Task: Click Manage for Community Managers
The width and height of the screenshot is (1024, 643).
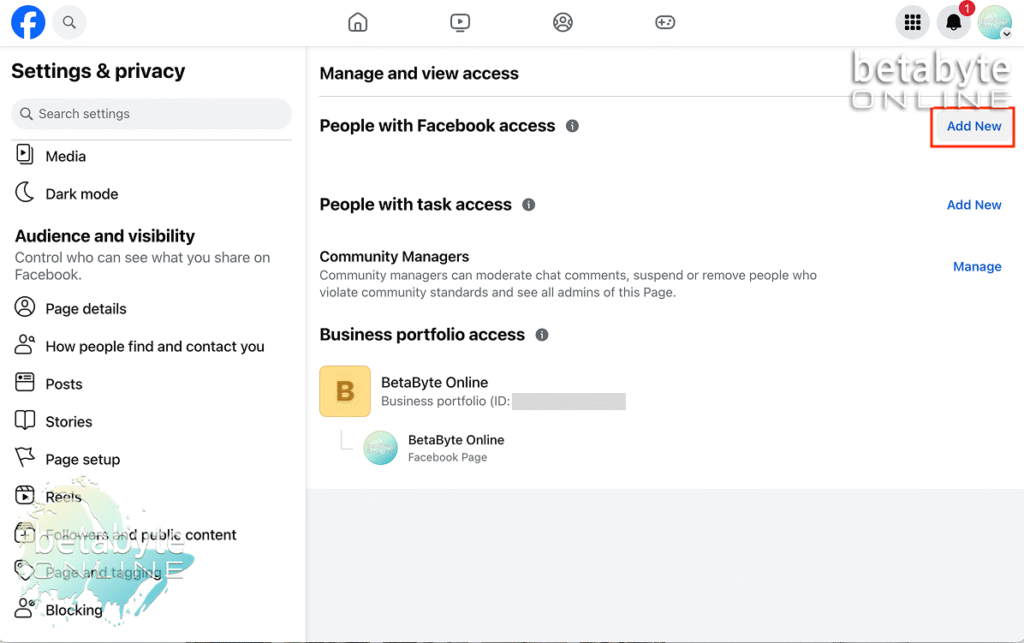Action: click(976, 267)
